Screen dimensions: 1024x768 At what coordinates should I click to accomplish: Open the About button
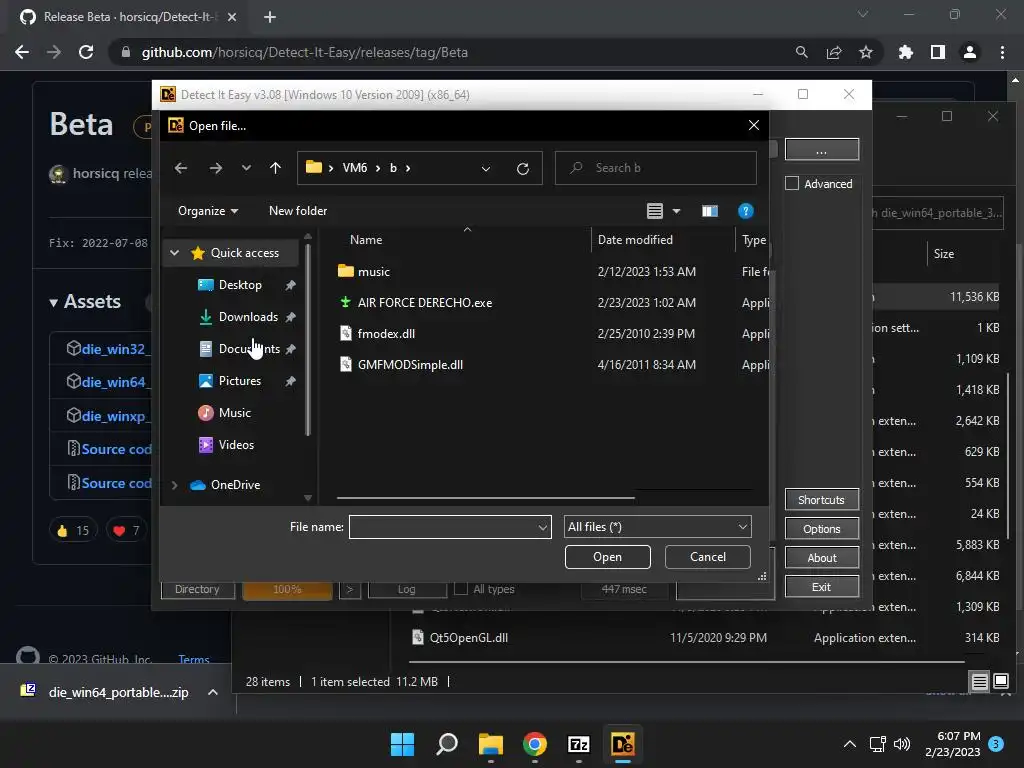coord(822,558)
